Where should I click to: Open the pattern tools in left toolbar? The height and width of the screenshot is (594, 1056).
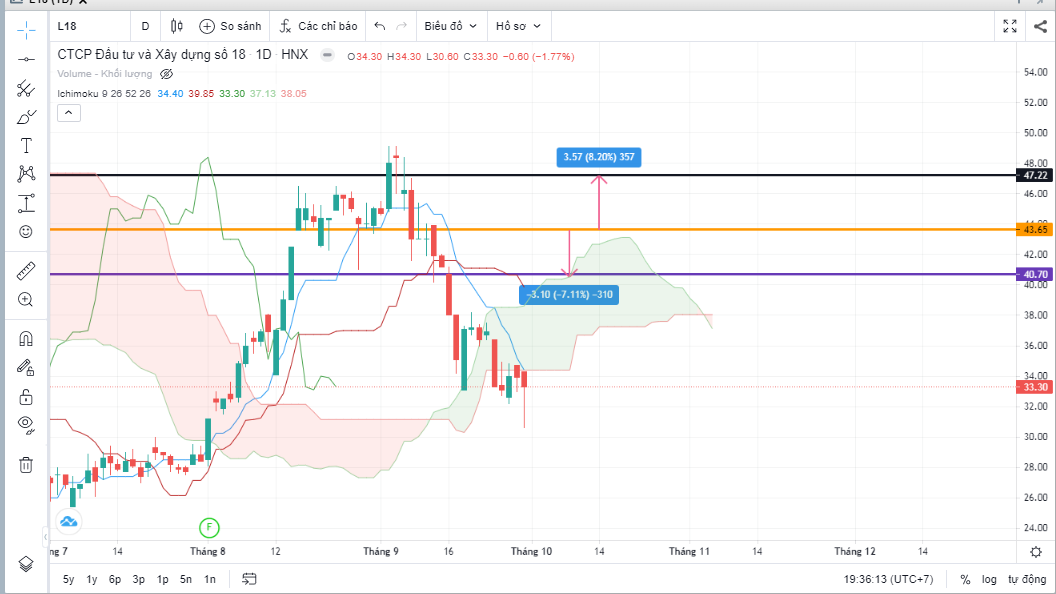pos(26,174)
